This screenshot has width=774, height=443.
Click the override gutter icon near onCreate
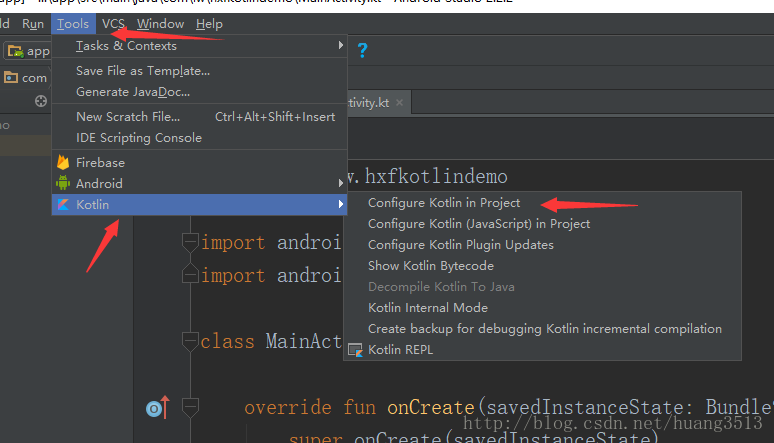[158, 407]
